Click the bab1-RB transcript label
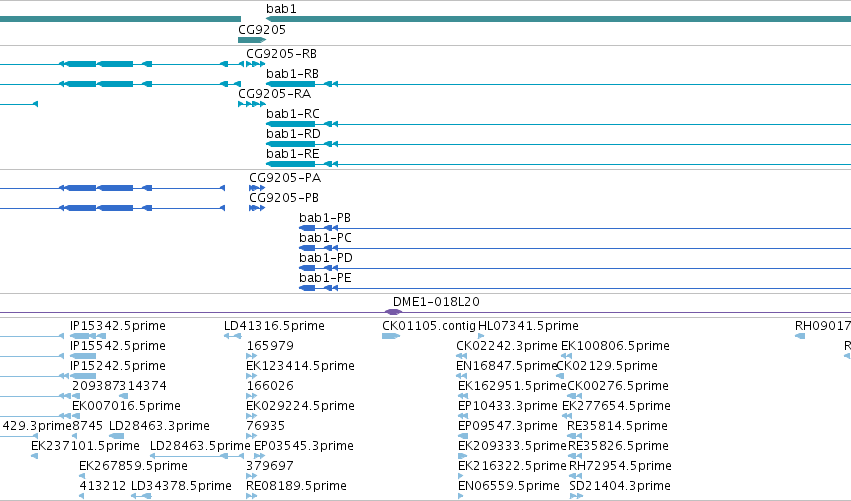 click(x=292, y=74)
